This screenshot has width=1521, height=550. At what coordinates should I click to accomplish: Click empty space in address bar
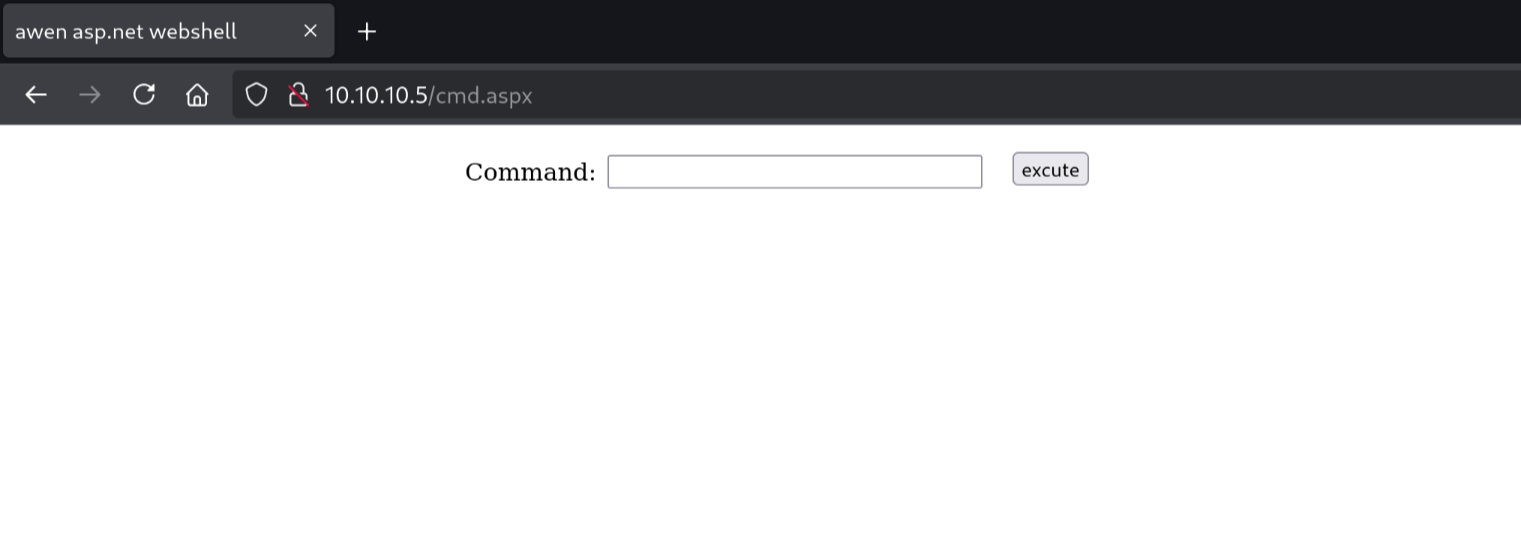1000,95
